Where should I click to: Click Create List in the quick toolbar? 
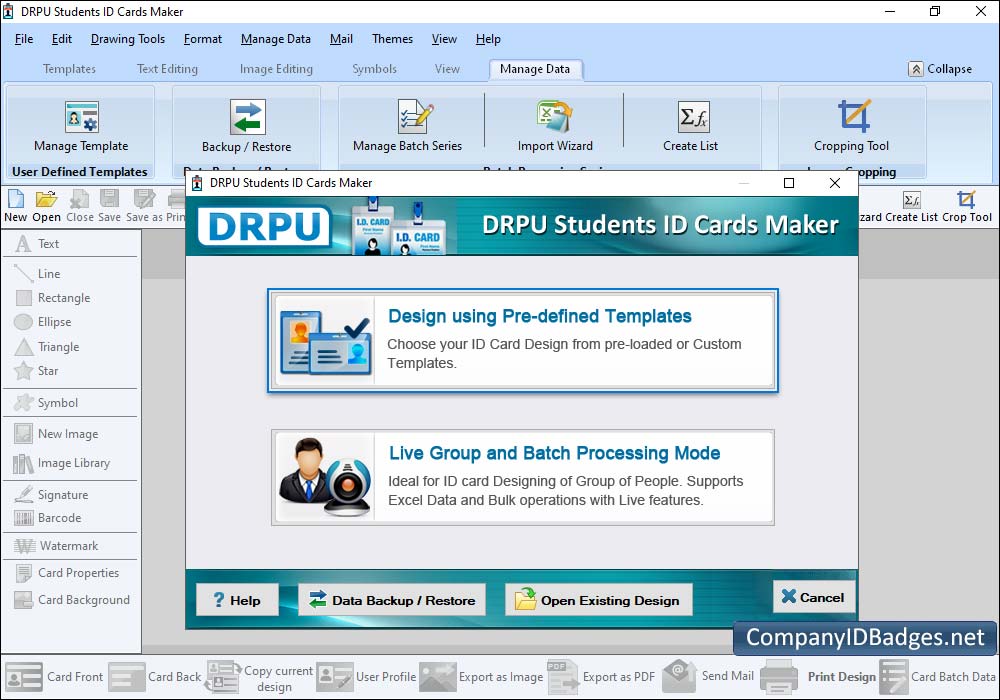click(911, 206)
